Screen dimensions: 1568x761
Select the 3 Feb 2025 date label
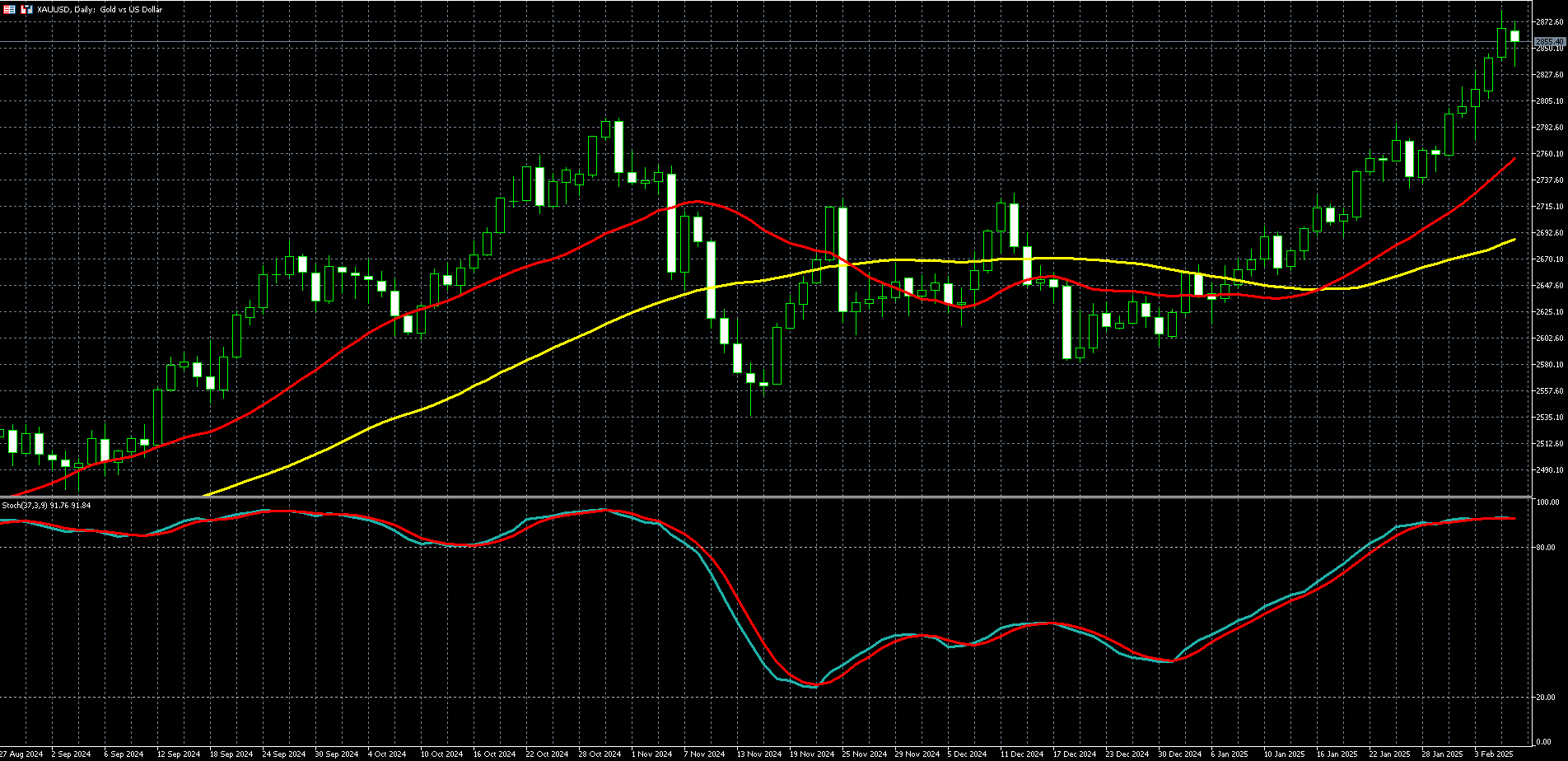[1493, 754]
